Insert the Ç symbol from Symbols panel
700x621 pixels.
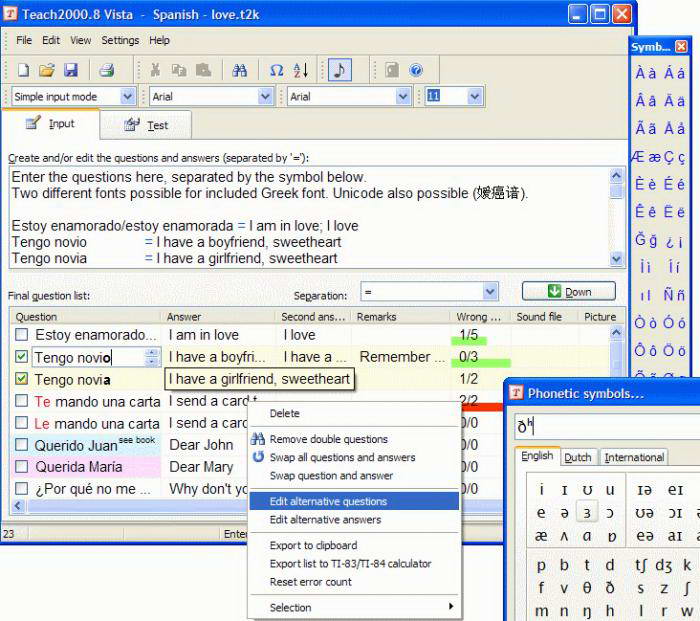[x=669, y=157]
